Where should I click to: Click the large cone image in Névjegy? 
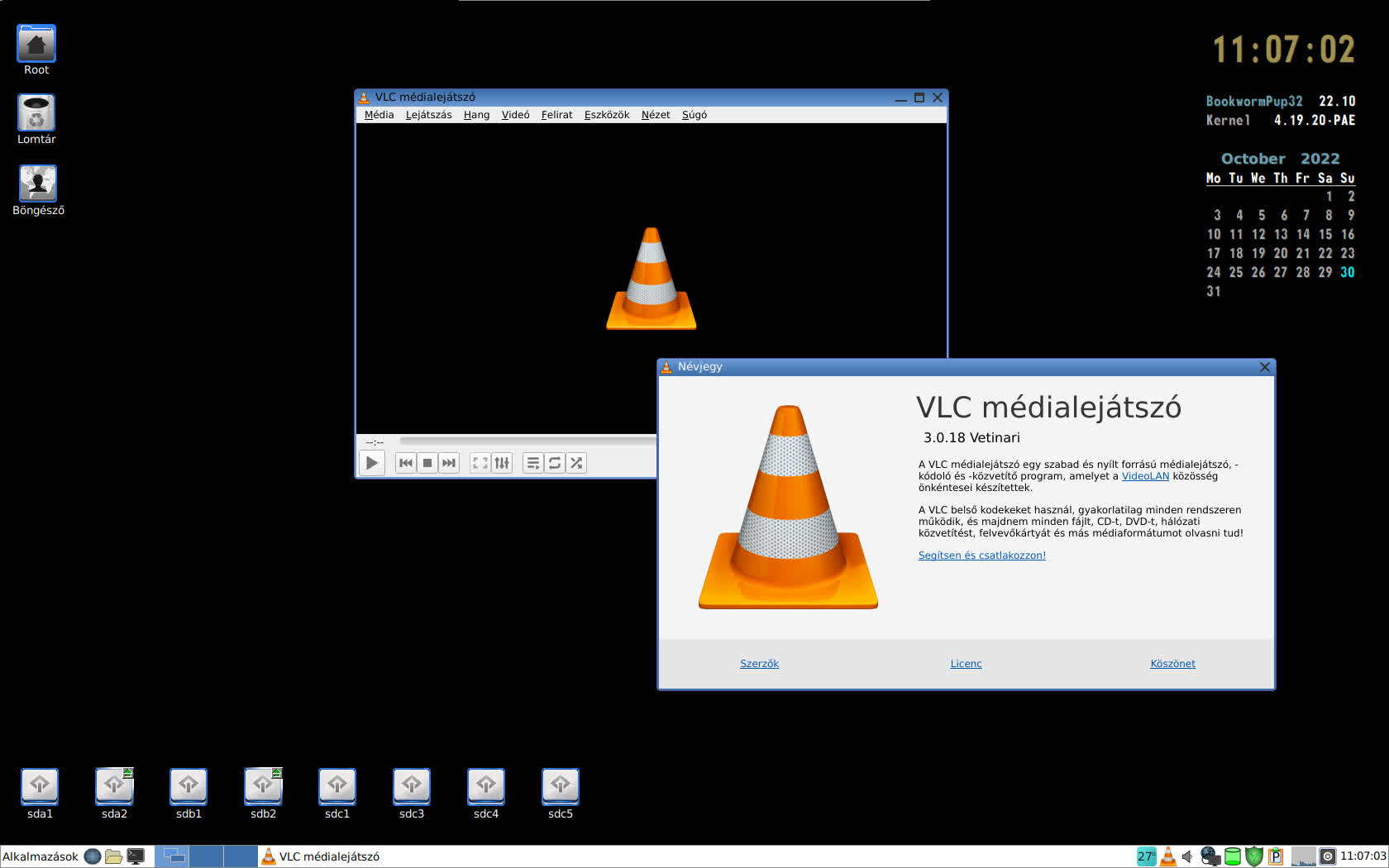[x=788, y=507]
